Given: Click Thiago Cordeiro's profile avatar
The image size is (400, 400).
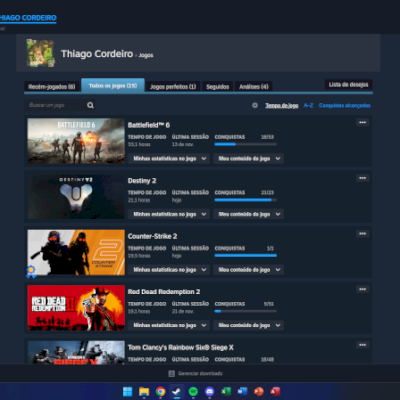Looking at the screenshot, I should click(41, 53).
